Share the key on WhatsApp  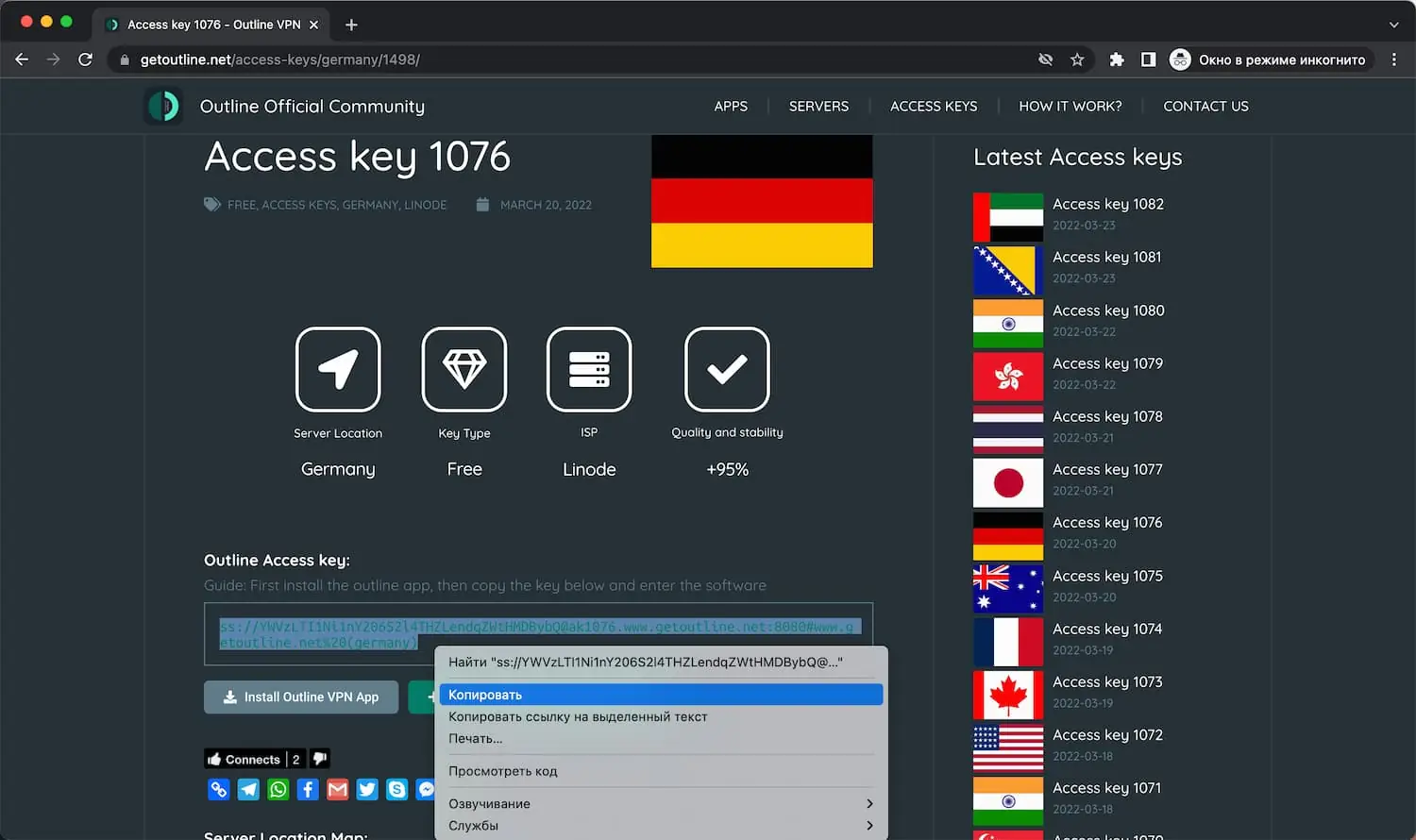278,789
